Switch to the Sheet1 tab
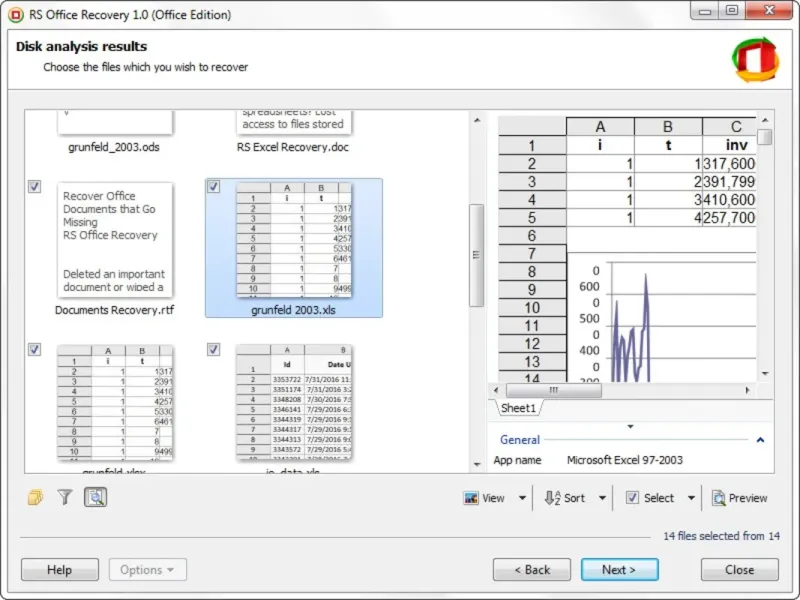Viewport: 800px width, 600px height. tap(518, 408)
